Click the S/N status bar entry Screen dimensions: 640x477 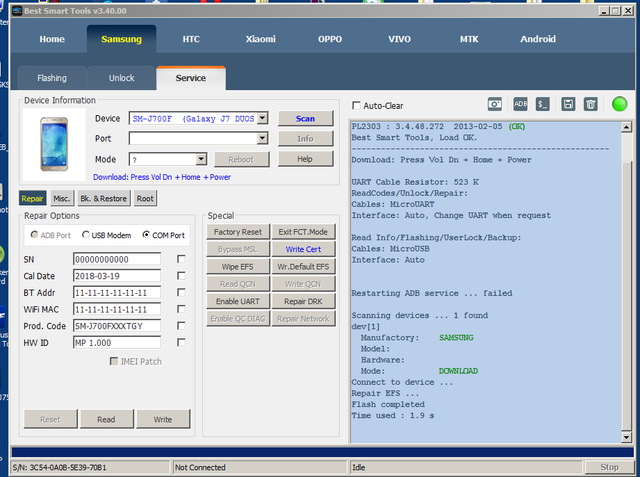[60, 468]
